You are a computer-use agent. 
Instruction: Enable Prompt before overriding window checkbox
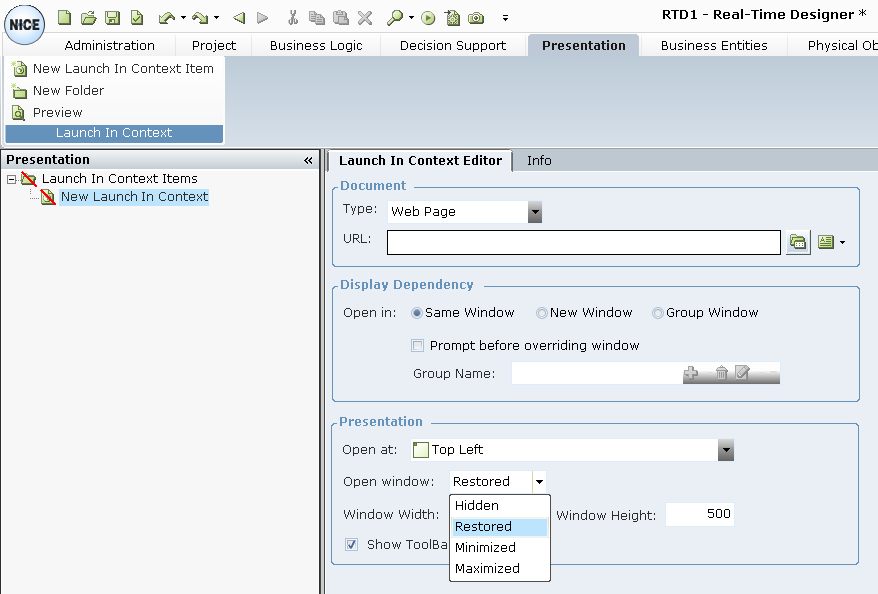click(x=418, y=346)
